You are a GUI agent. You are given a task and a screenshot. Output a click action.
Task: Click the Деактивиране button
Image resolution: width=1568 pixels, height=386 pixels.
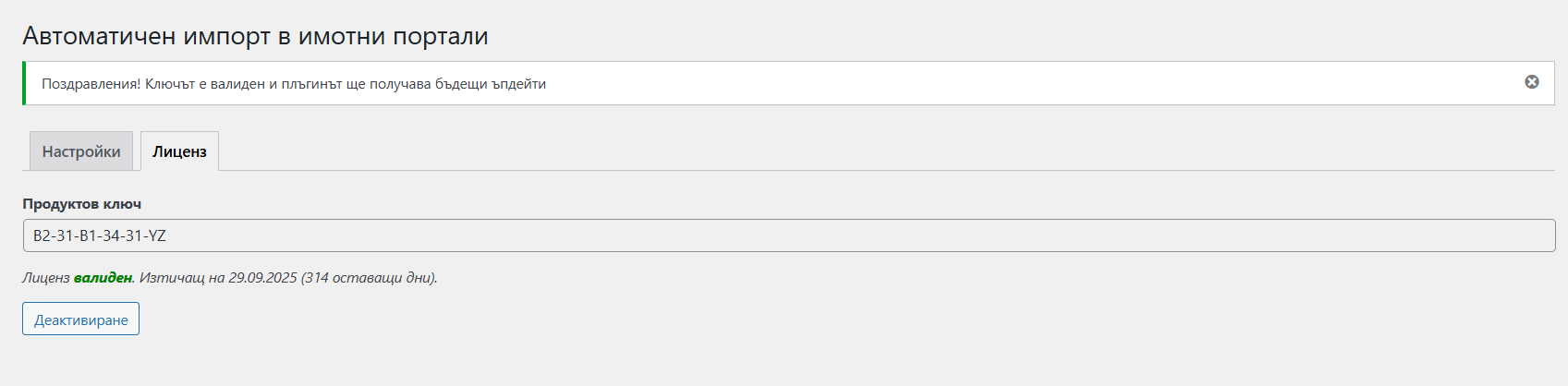(81, 320)
